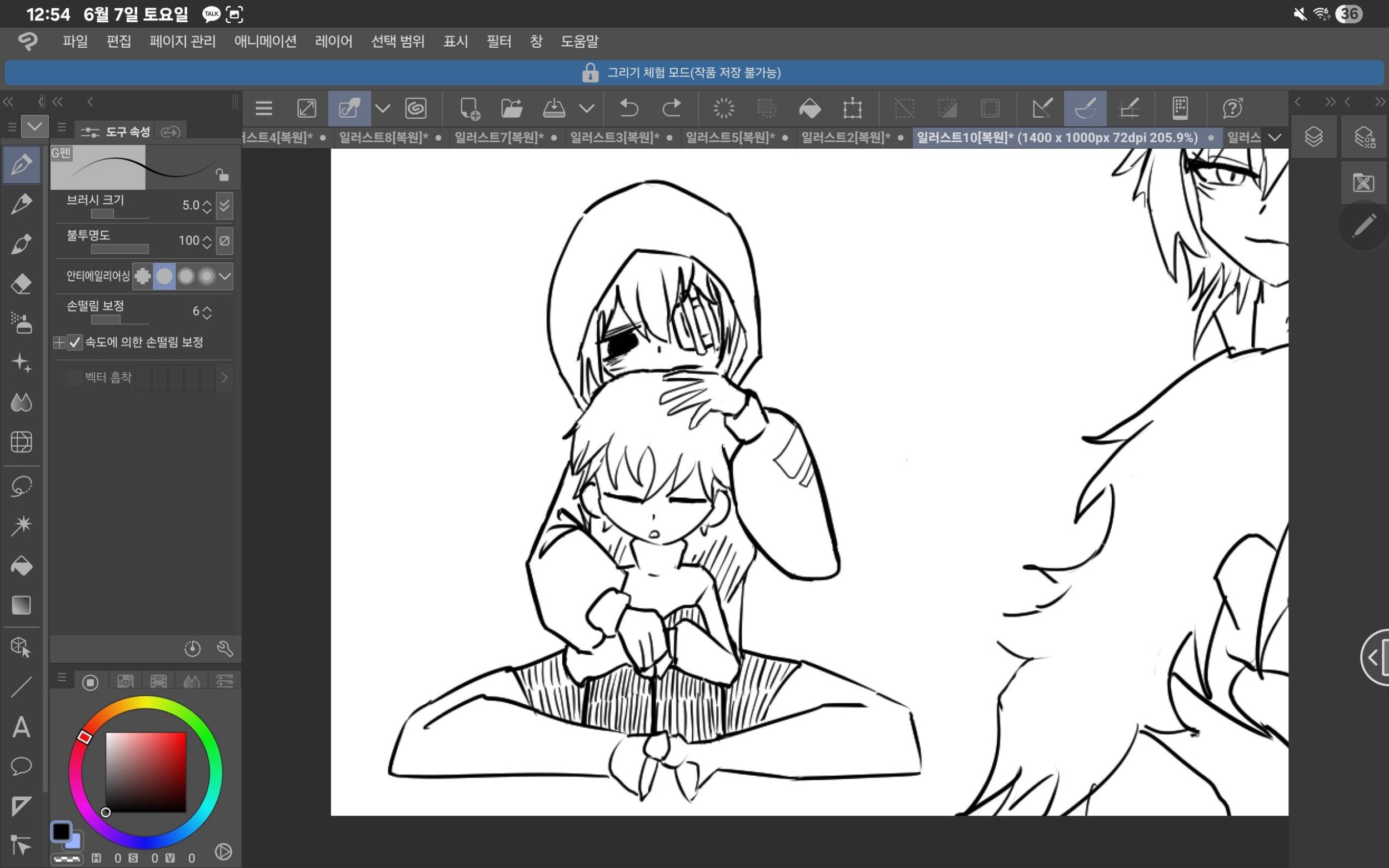The height and width of the screenshot is (868, 1389).
Task: Pick a color in the saturation square
Action: (x=146, y=772)
